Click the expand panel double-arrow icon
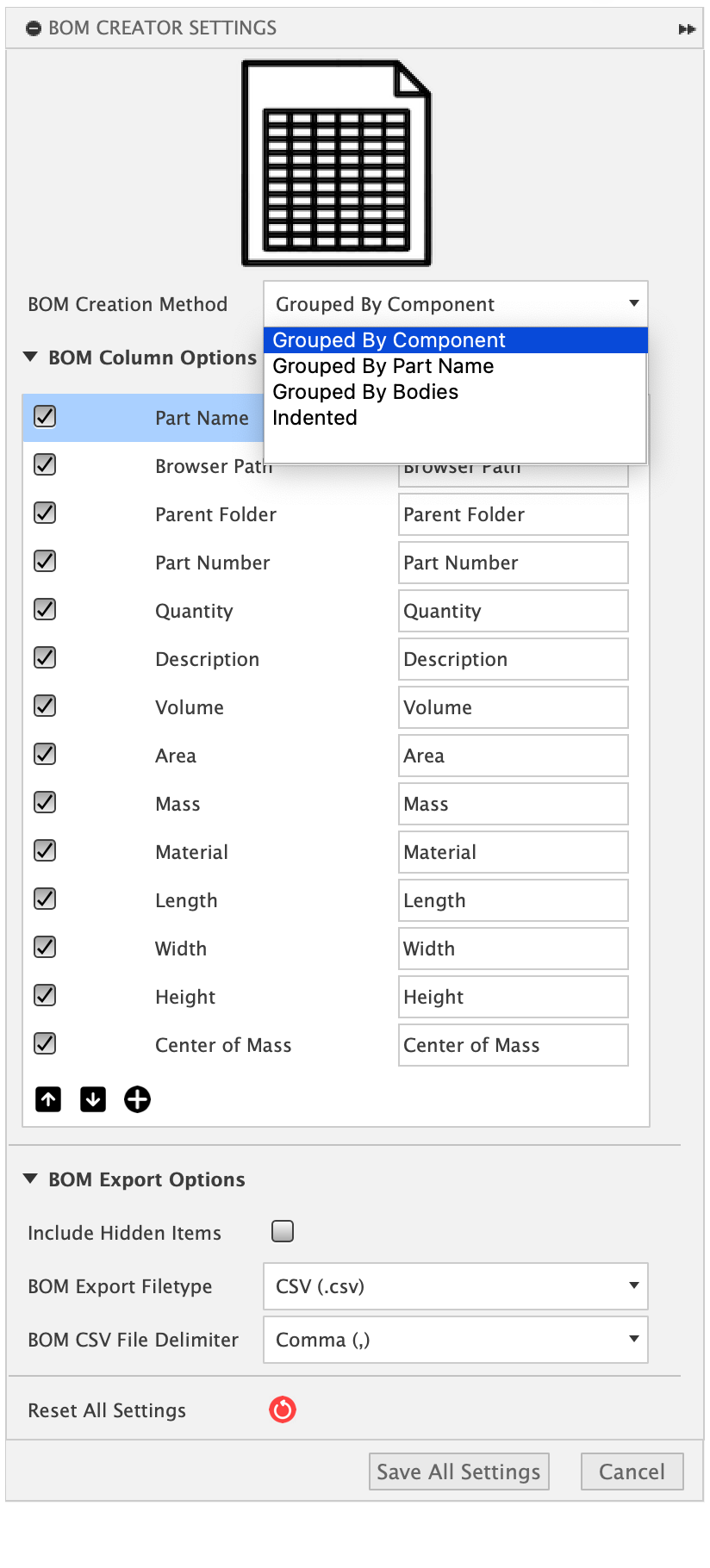The width and height of the screenshot is (710, 1568). point(687,29)
